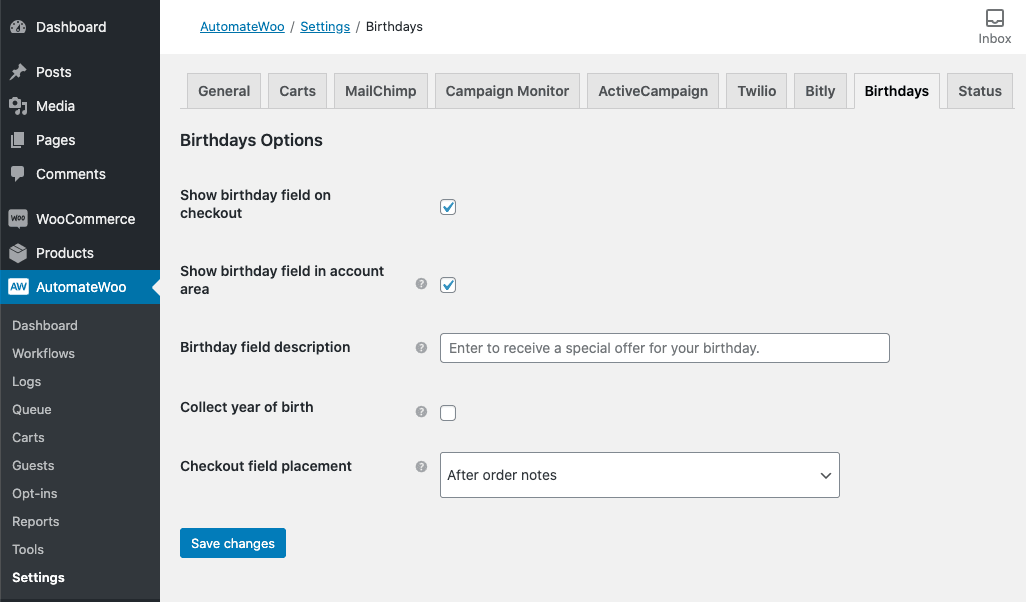Click the Dashboard gauge icon in sidebar

(18, 27)
